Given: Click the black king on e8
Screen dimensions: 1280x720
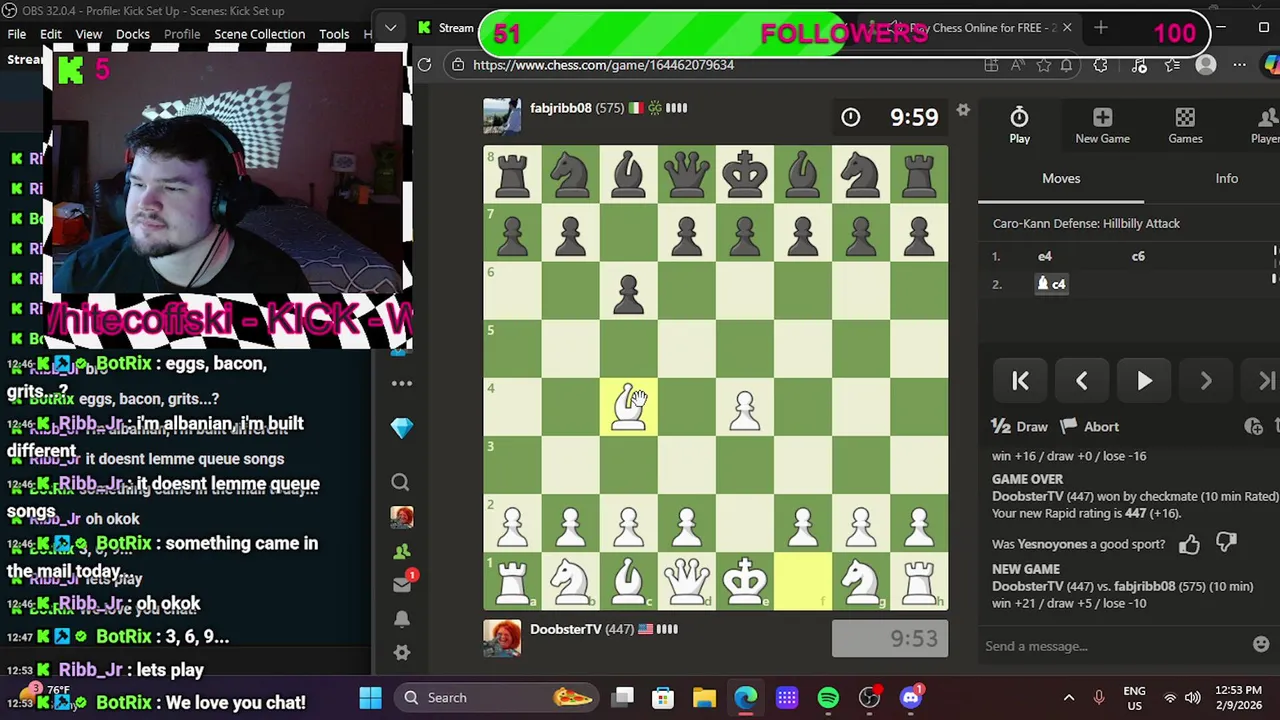Looking at the screenshot, I should [745, 174].
